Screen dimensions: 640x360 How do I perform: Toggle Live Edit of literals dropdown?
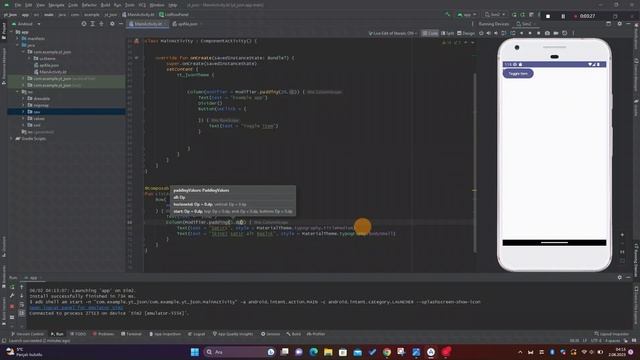pyautogui.click(x=392, y=33)
